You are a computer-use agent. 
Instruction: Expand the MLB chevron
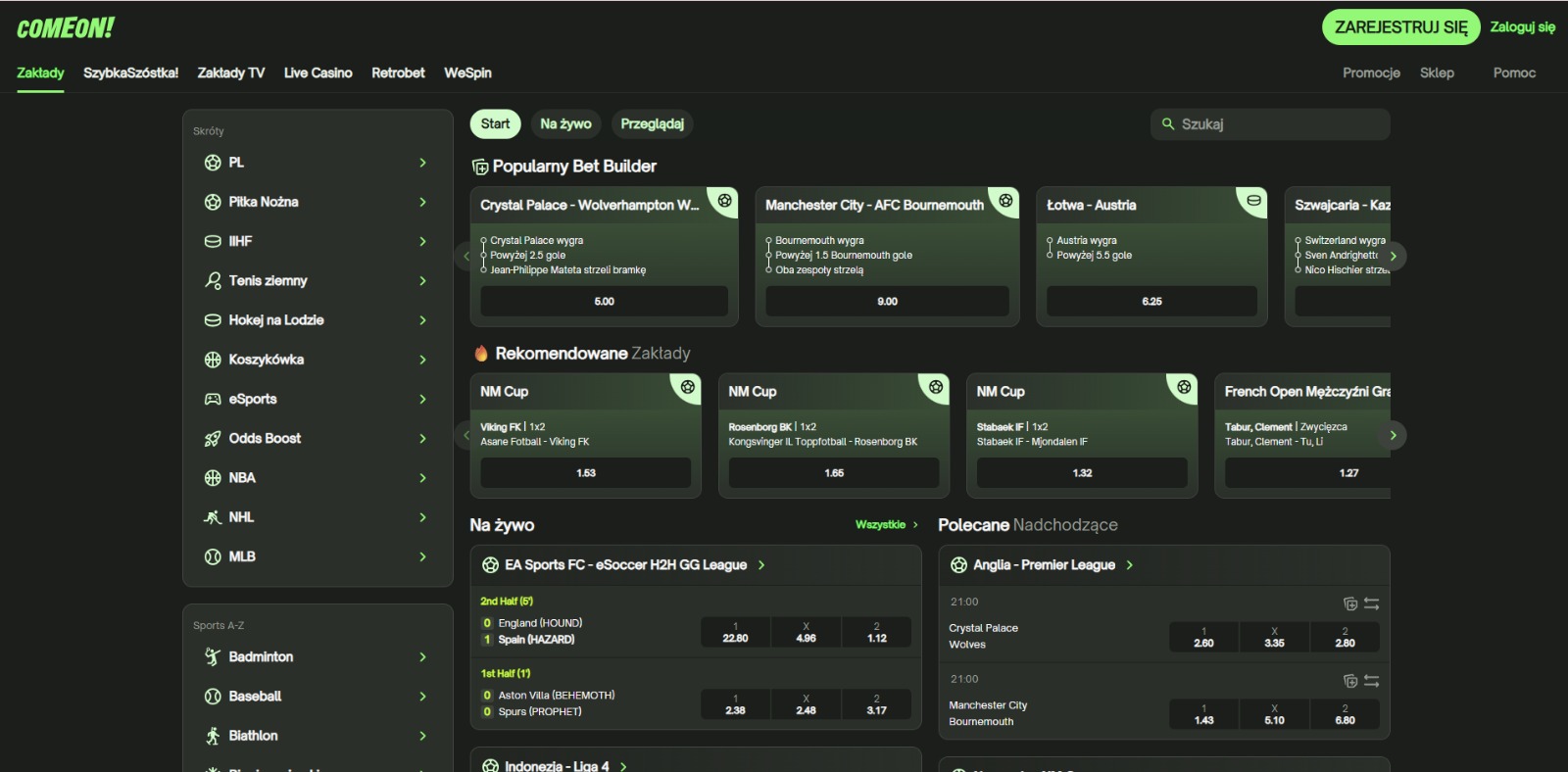pos(422,556)
